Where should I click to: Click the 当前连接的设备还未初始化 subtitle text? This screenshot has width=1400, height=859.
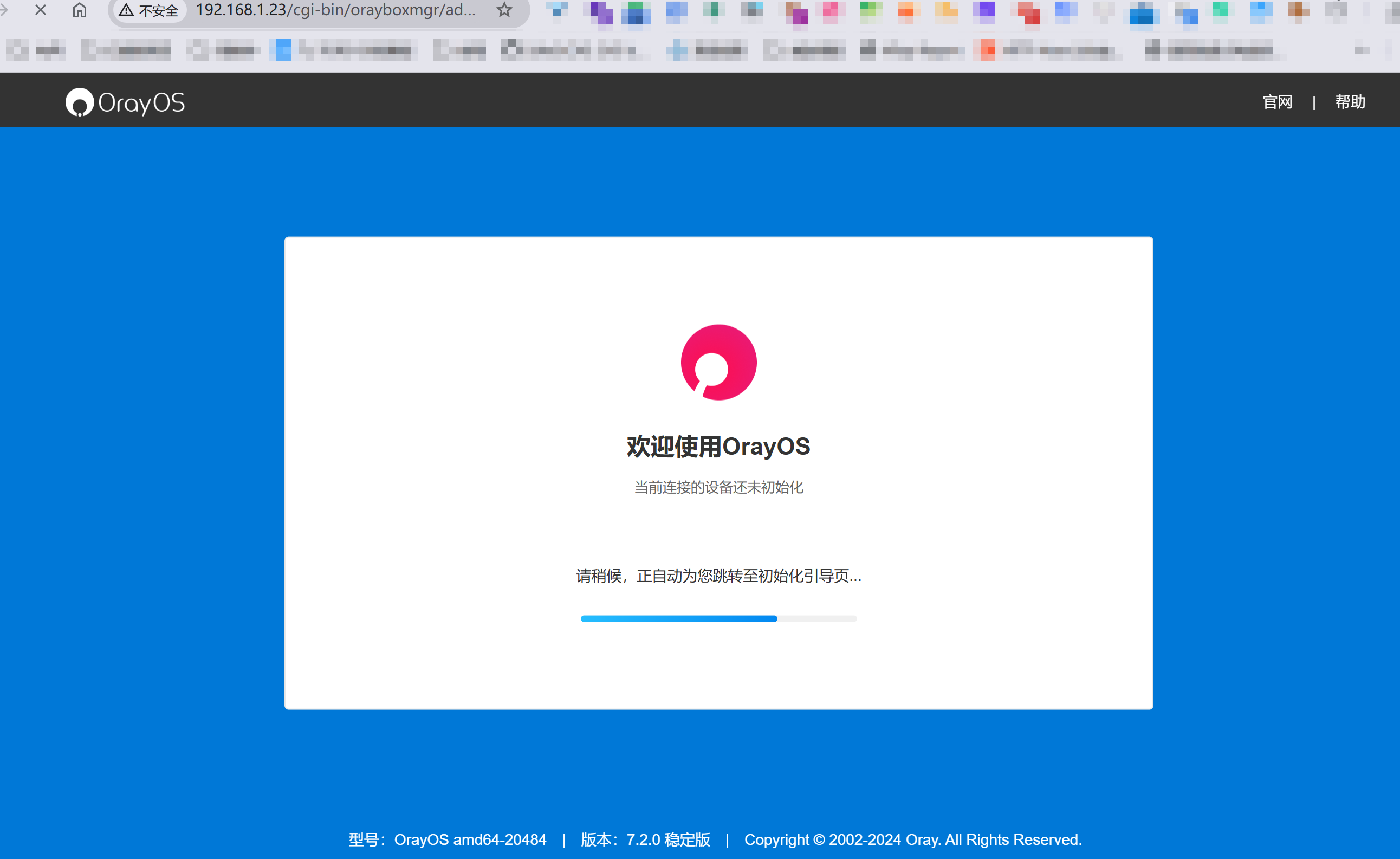(x=718, y=487)
